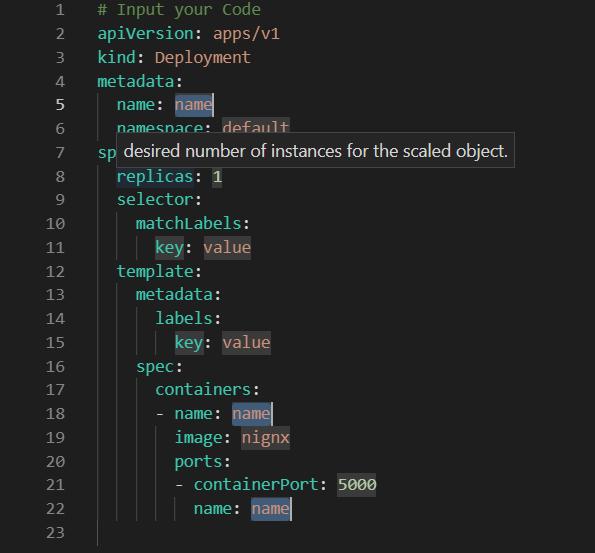Click the 'value' placeholder on line 15
Viewport: 595px width, 553px height.
point(247,343)
